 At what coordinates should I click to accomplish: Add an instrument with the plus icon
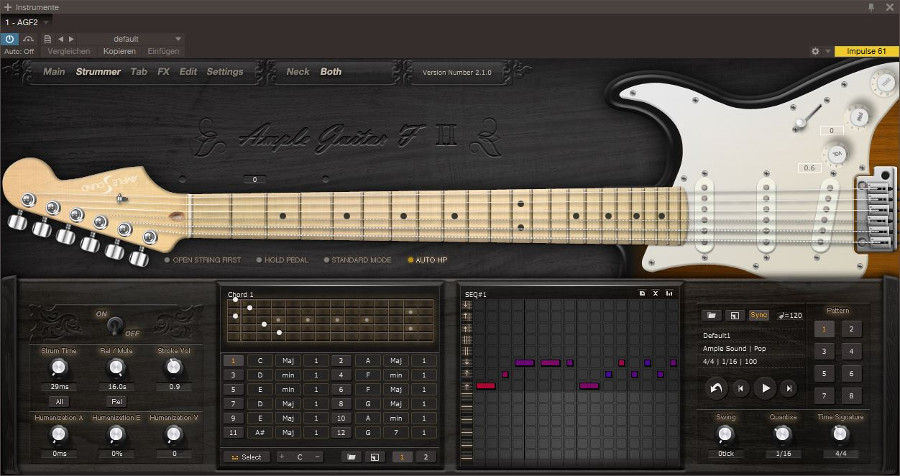tap(7, 7)
